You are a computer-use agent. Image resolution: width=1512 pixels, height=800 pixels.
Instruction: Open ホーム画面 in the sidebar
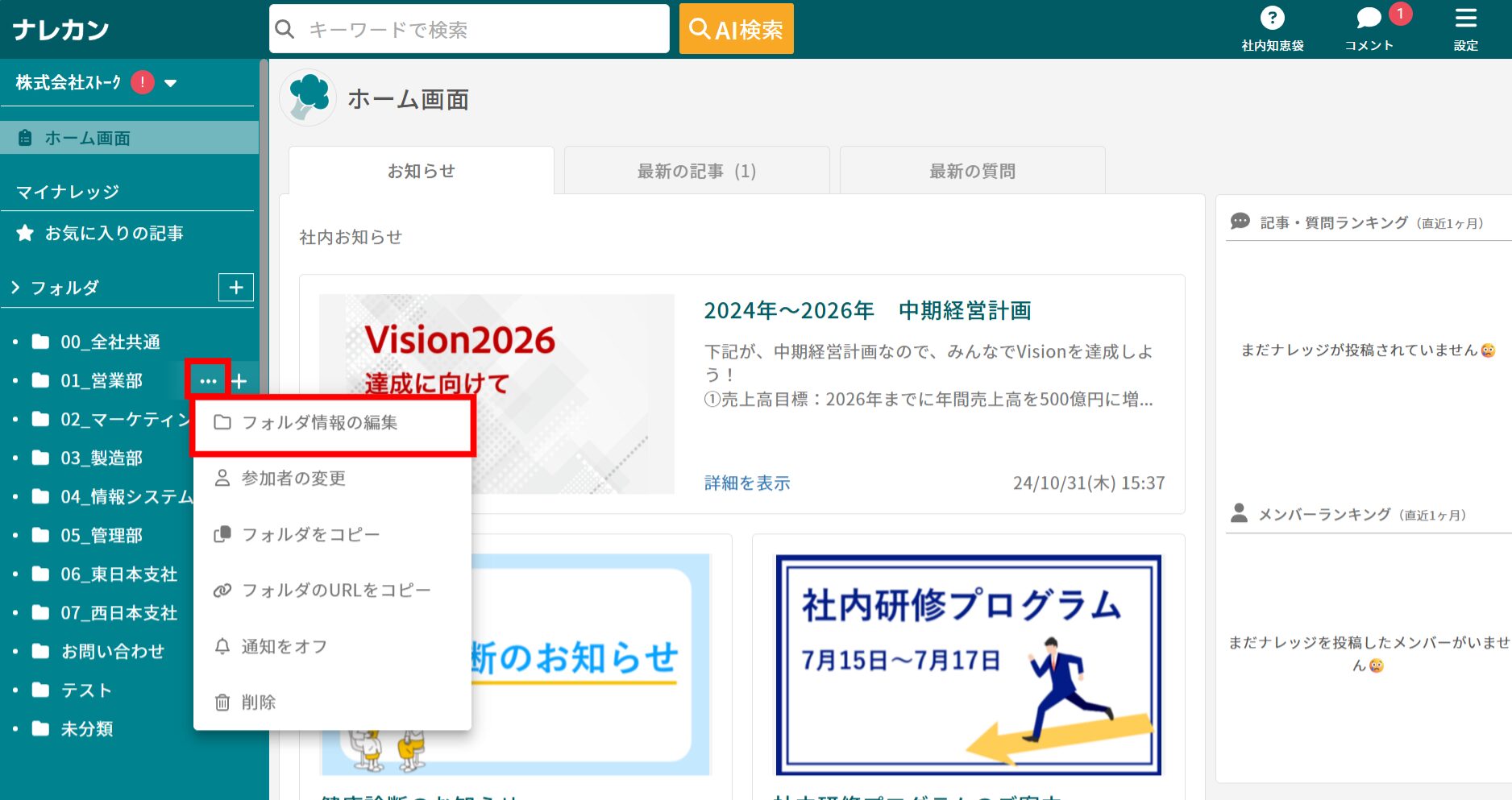point(129,138)
